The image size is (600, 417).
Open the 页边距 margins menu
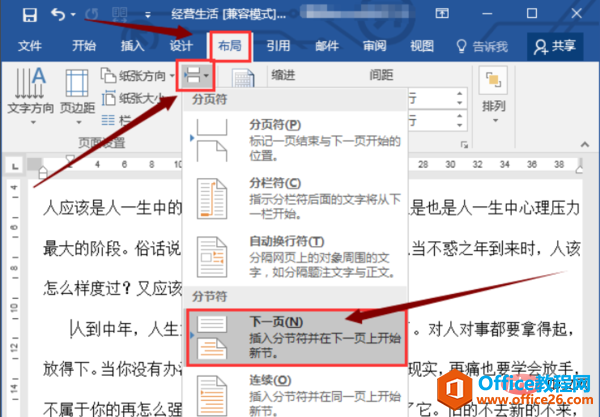[77, 96]
